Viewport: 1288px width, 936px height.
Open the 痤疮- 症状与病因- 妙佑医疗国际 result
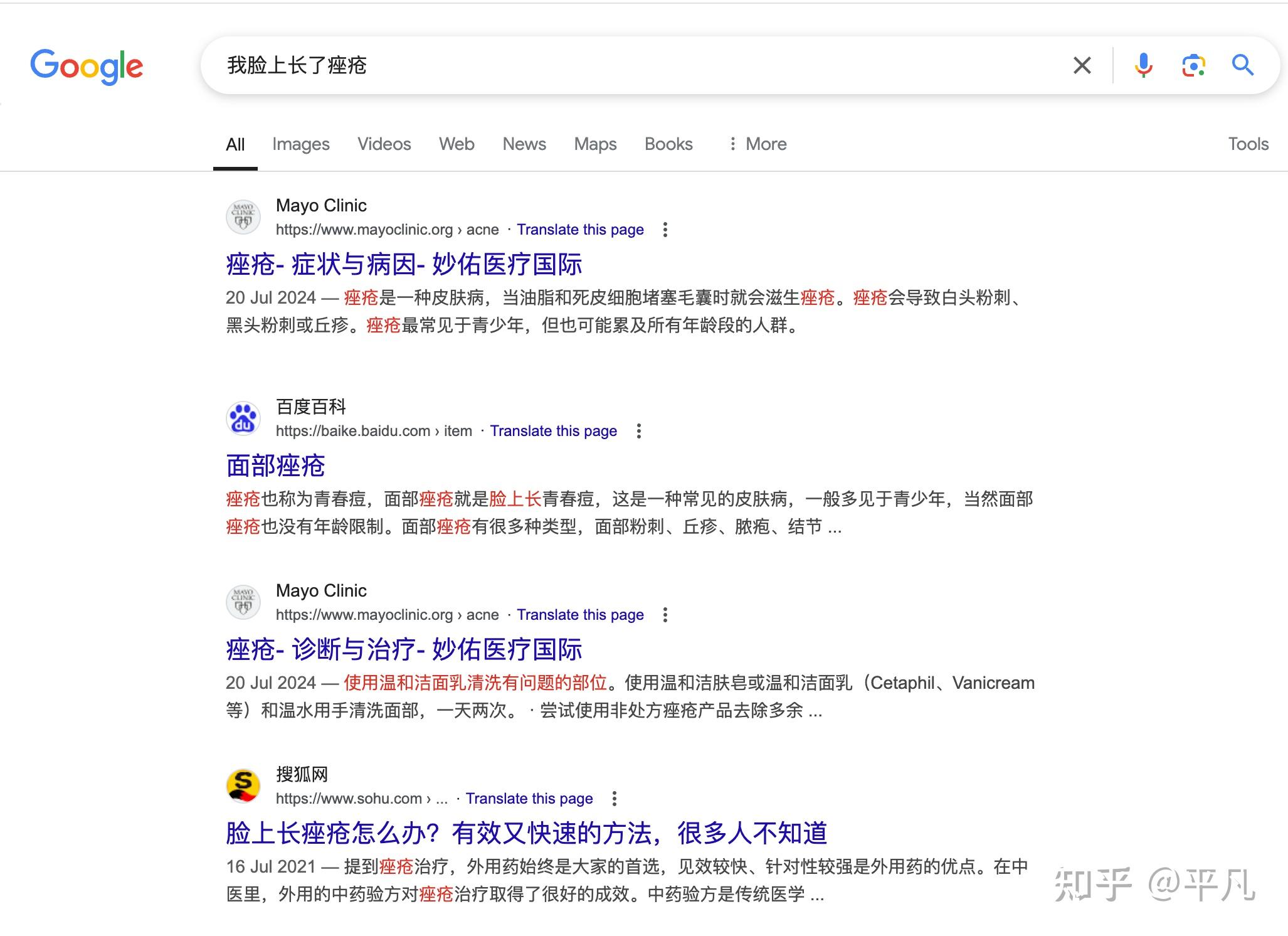pyautogui.click(x=404, y=264)
